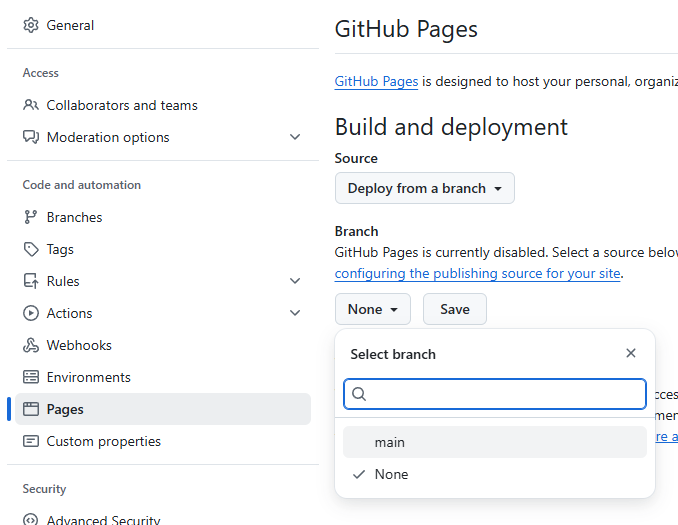Viewport: 678px width, 525px height.
Task: Click the Collaborators and teams people icon
Action: pos(31,105)
